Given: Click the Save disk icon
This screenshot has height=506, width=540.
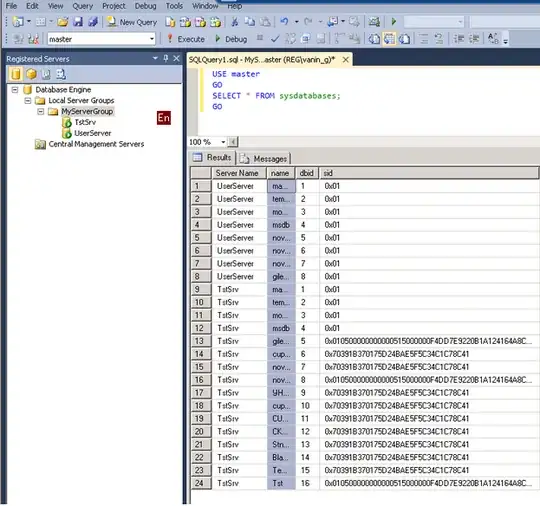Looking at the screenshot, I should 78,22.
